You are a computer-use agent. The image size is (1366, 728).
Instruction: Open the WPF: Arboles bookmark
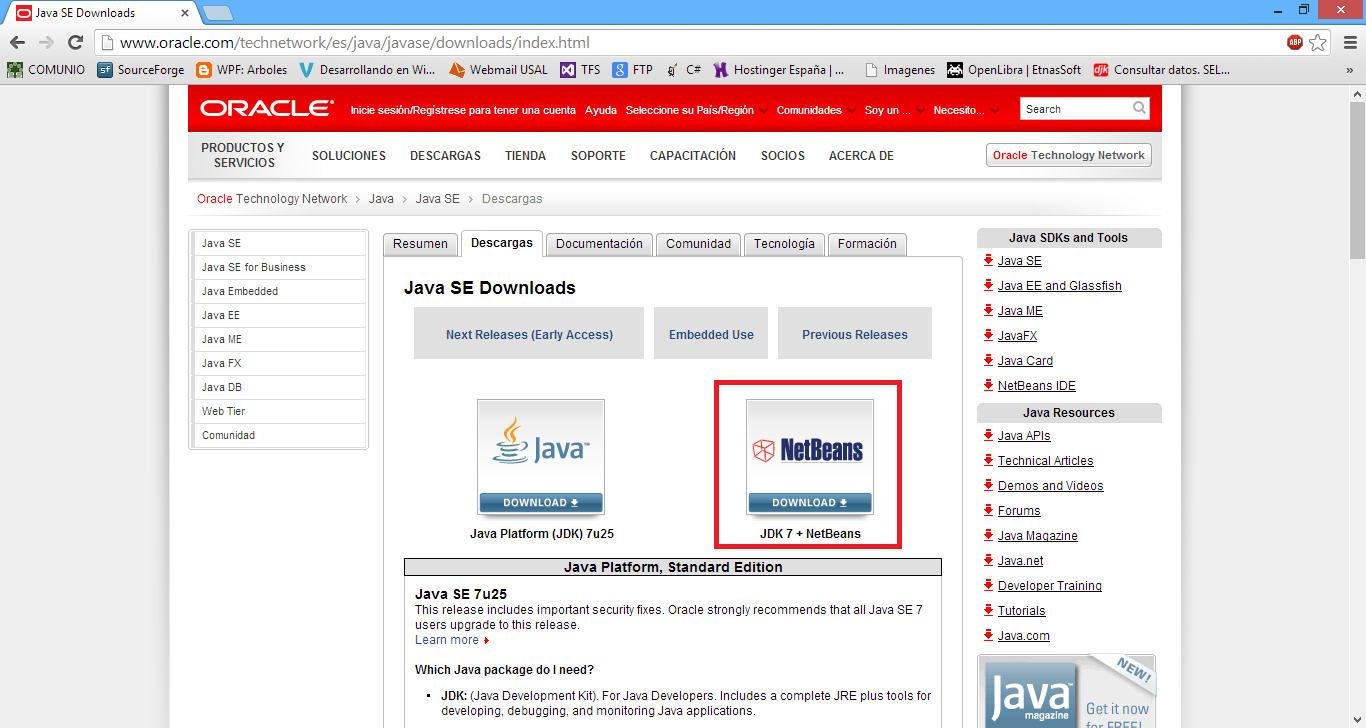coord(242,70)
